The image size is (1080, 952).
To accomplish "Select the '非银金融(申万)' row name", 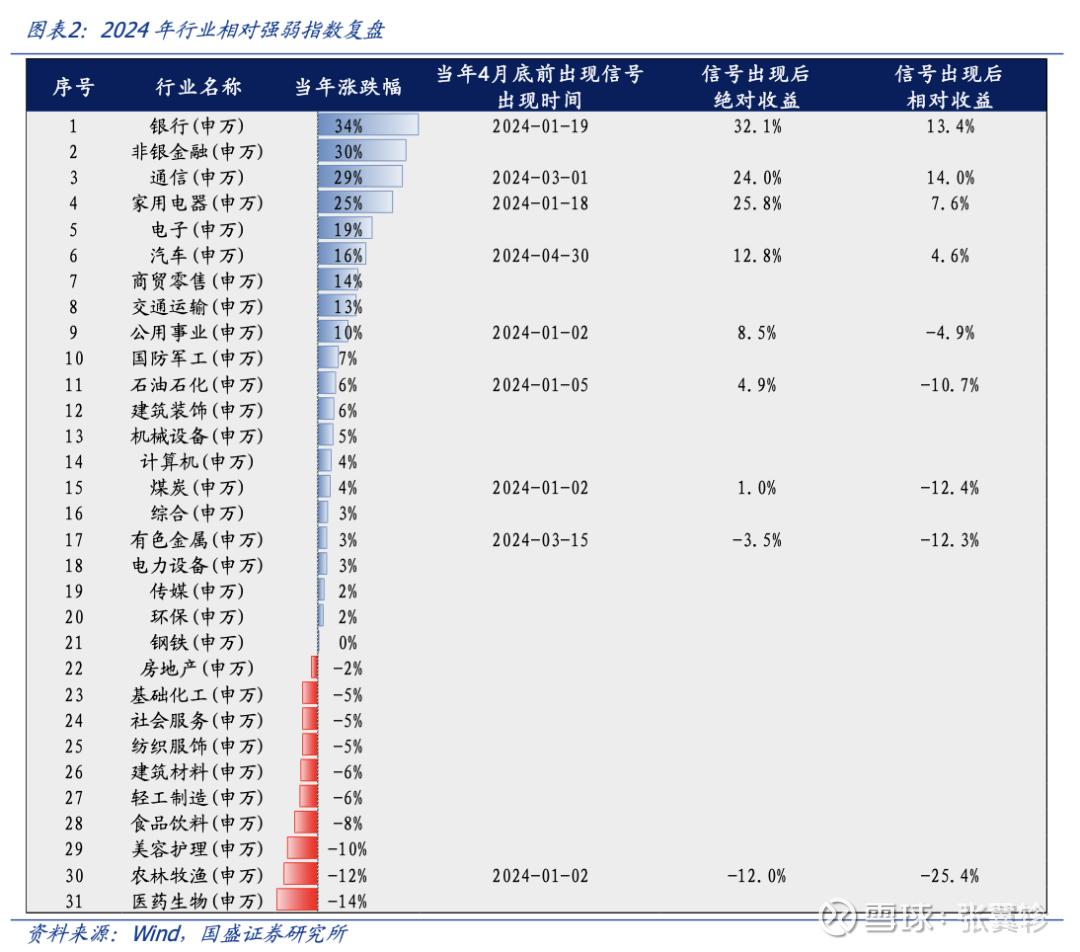I will [x=197, y=152].
